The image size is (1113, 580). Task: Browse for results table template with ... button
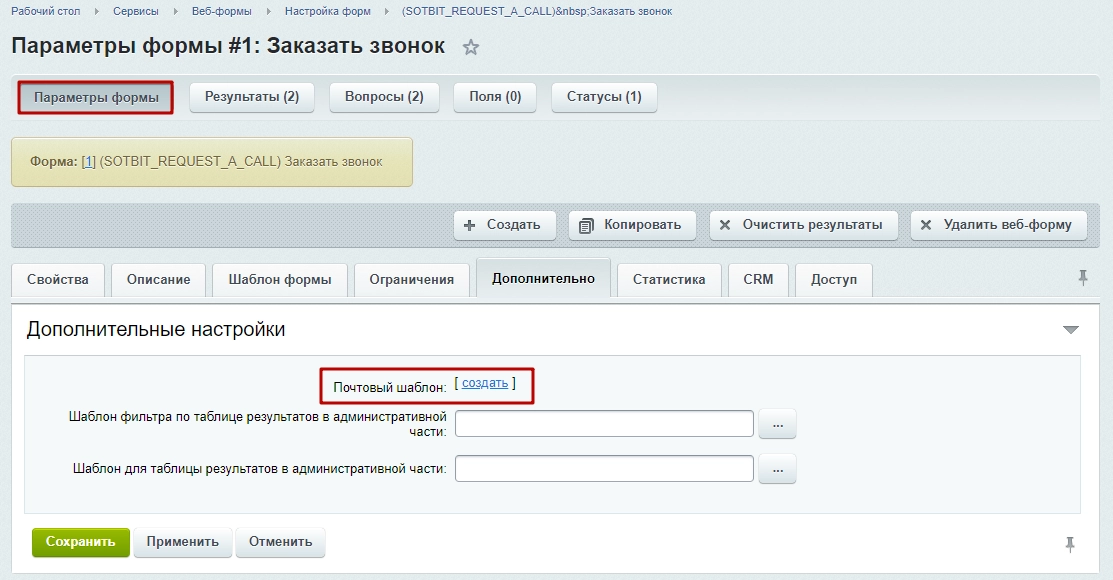coord(777,470)
